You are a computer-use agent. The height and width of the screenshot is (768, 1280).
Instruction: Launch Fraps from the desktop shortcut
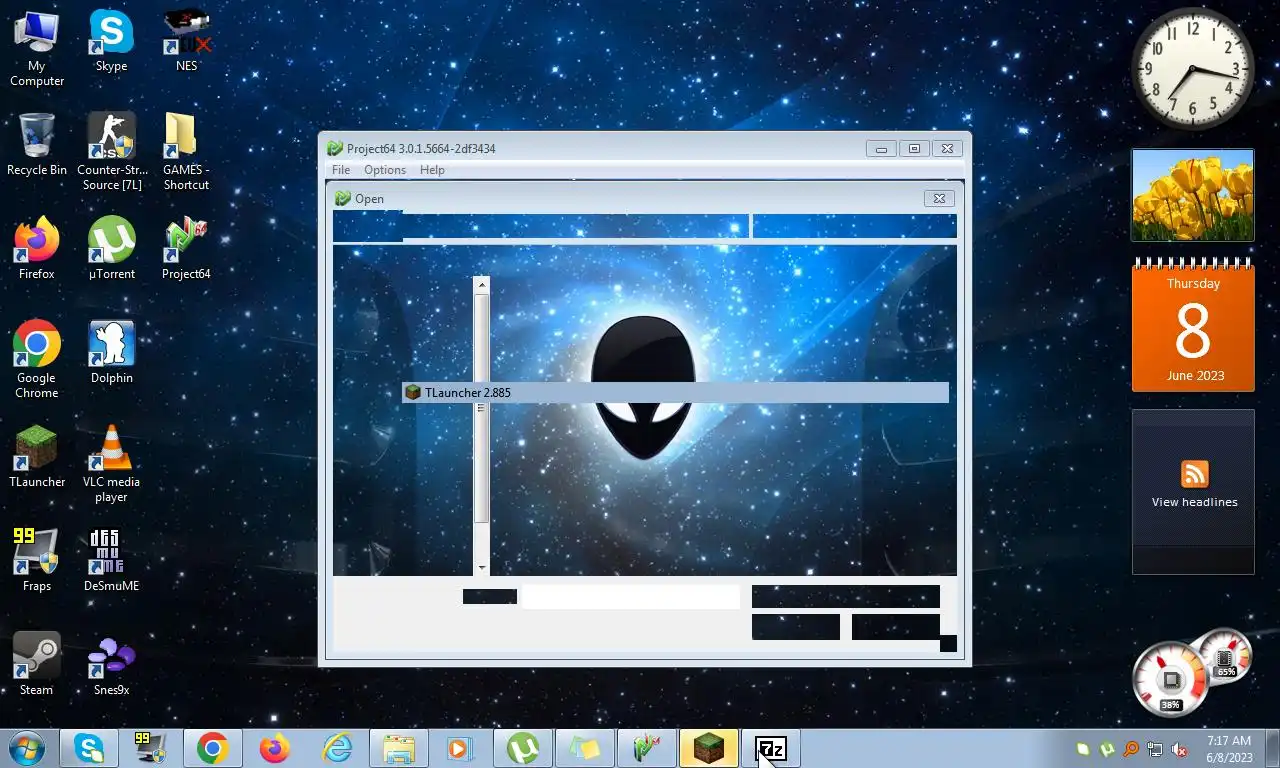[x=37, y=561]
